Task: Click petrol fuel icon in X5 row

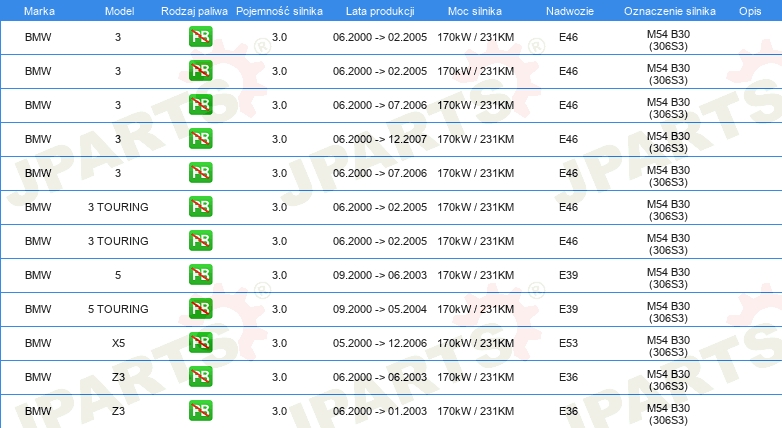Action: (200, 343)
